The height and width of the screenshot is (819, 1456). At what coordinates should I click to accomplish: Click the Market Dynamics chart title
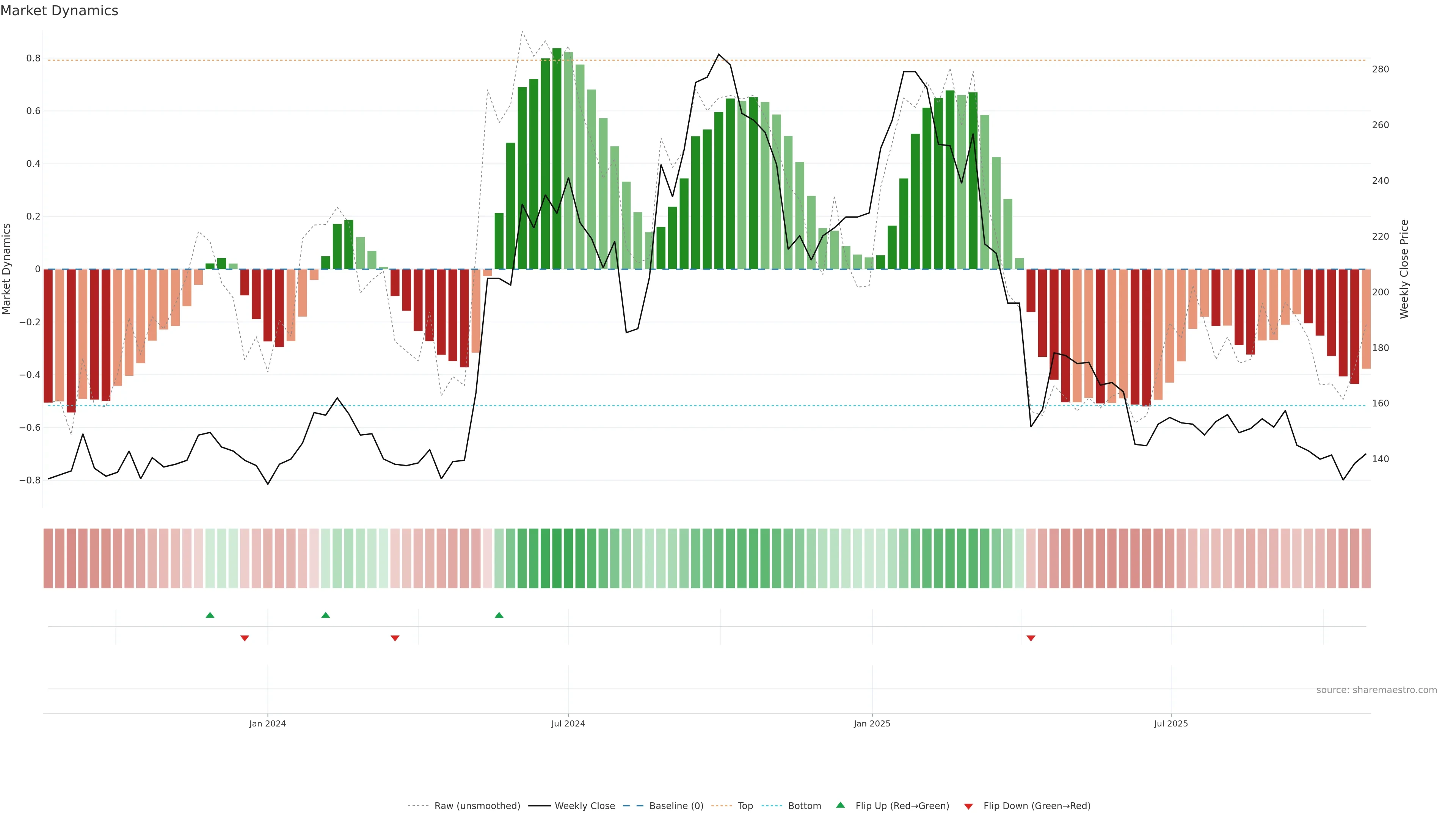[x=60, y=11]
